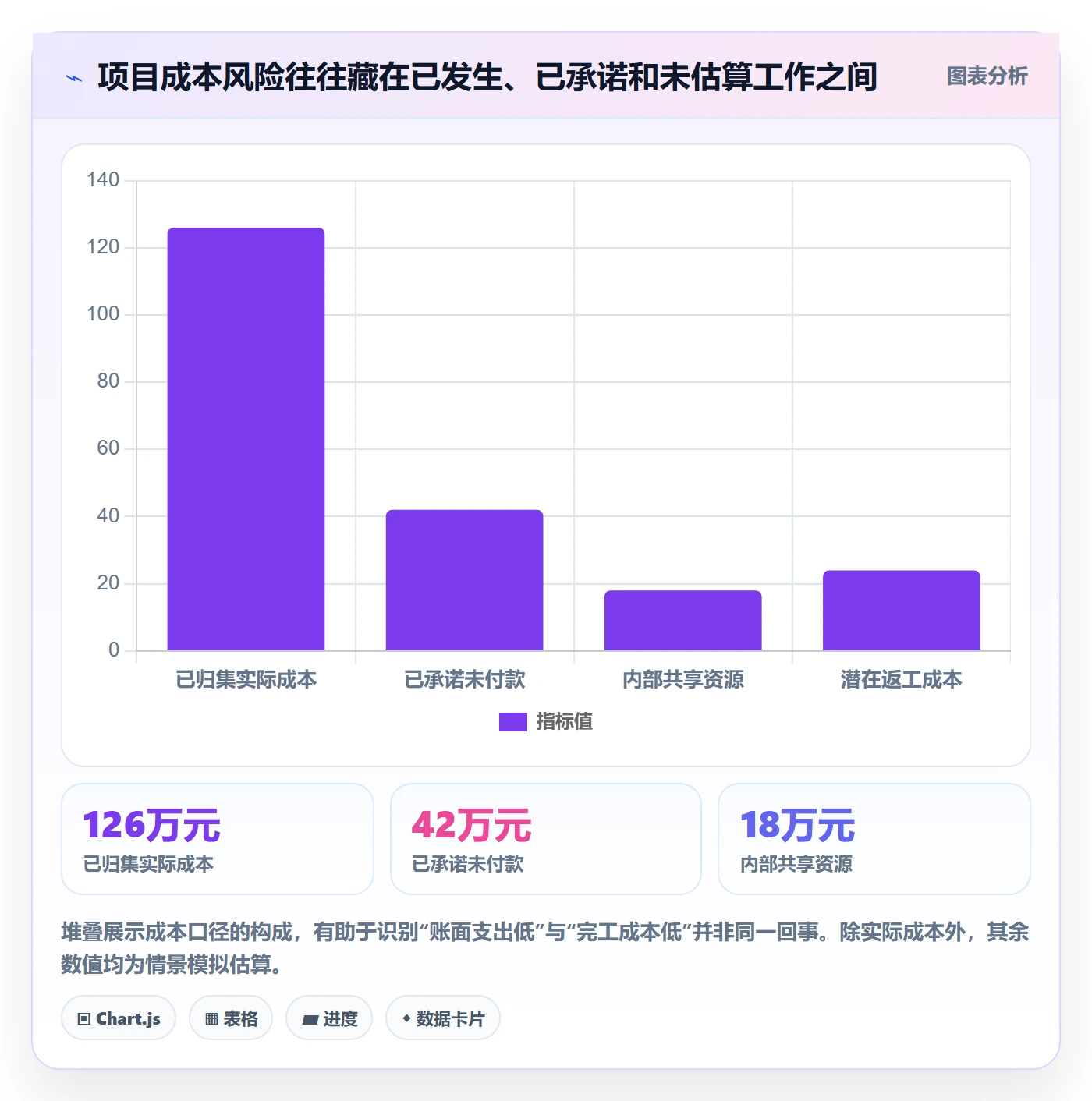Toggle the 指标值 legend color swatch

[x=513, y=722]
